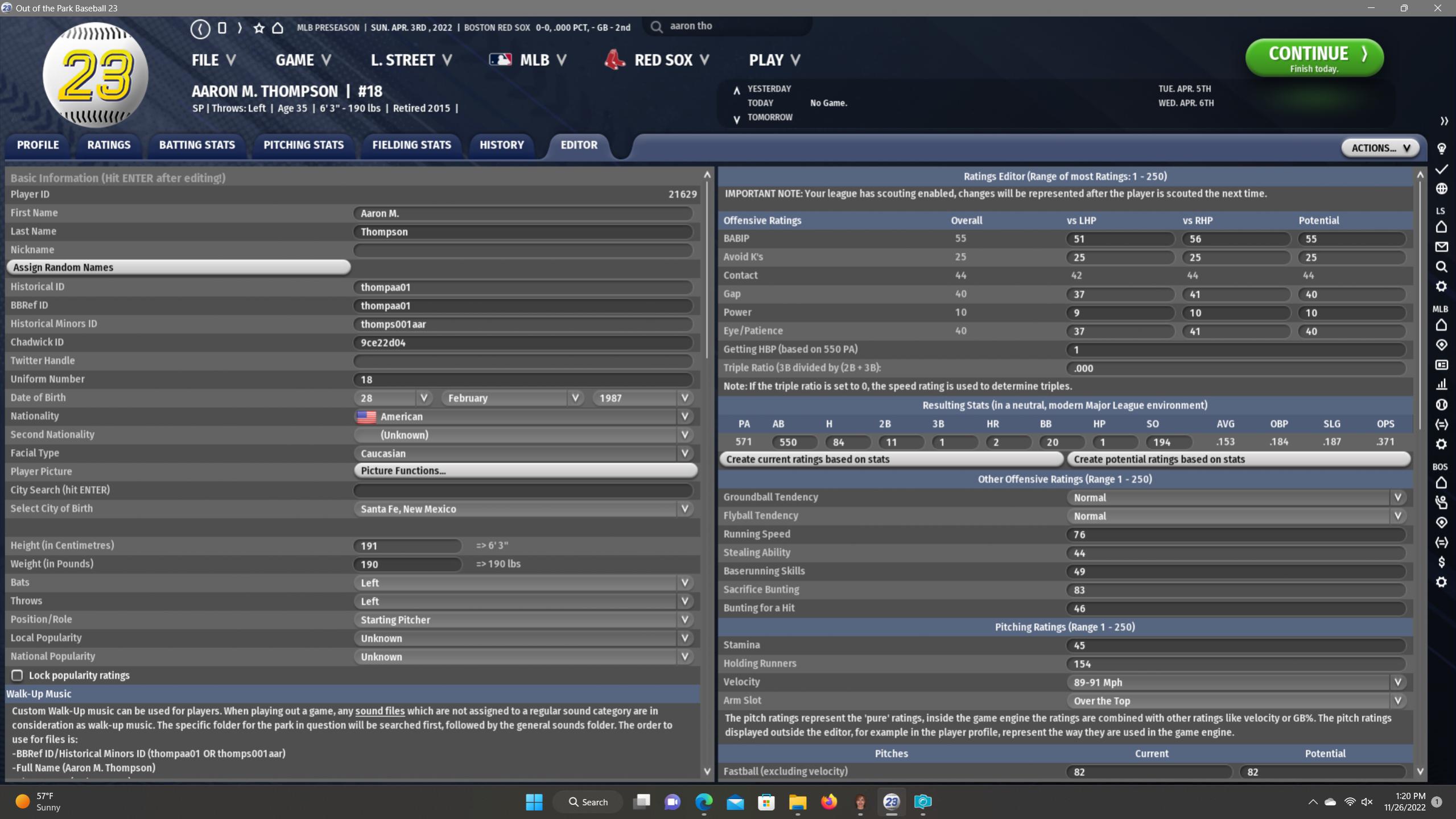
Task: Click the lightbulb icon in right sidebar
Action: (1441, 149)
